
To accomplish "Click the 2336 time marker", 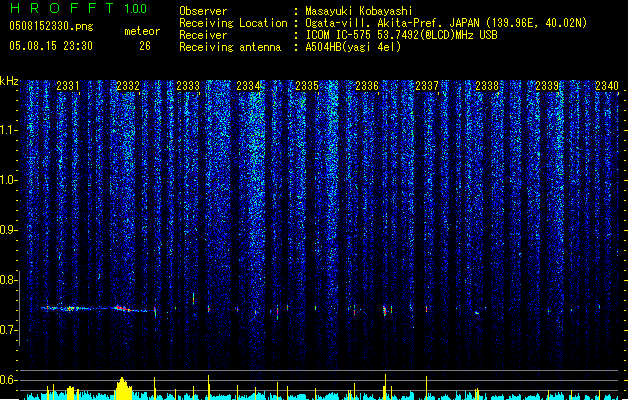I will tap(367, 85).
